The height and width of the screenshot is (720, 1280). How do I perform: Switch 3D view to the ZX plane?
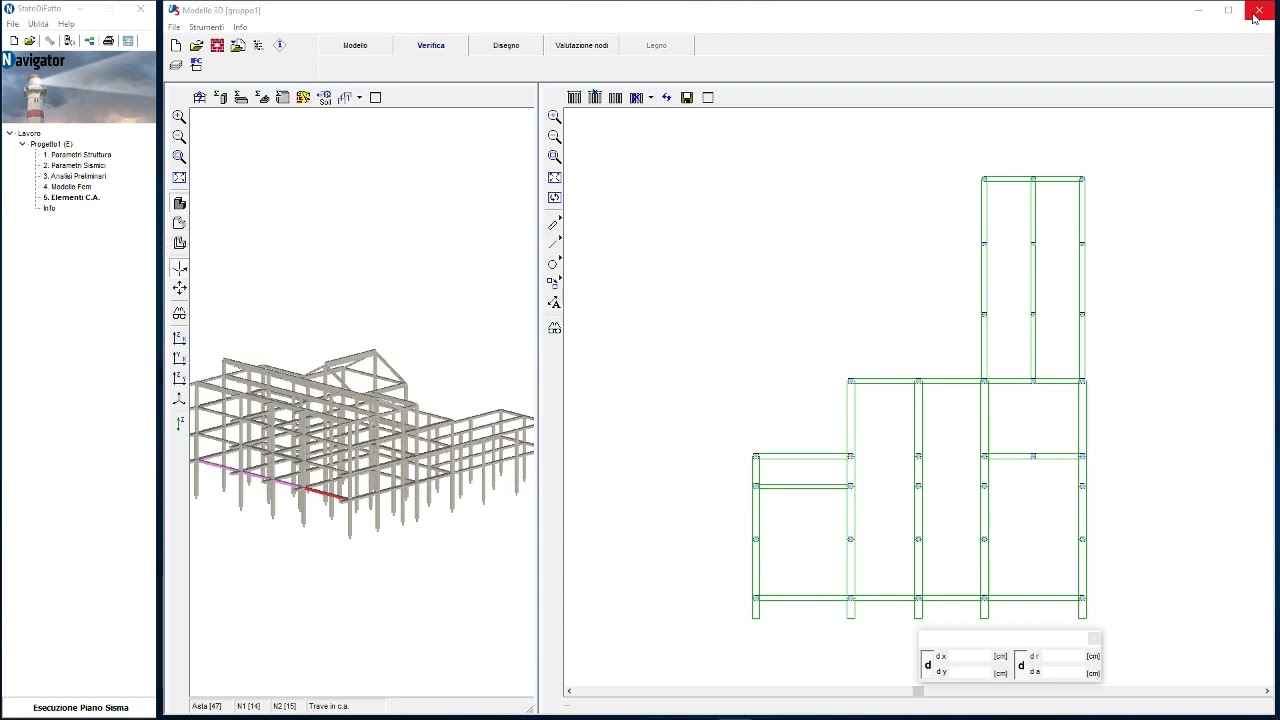179,338
